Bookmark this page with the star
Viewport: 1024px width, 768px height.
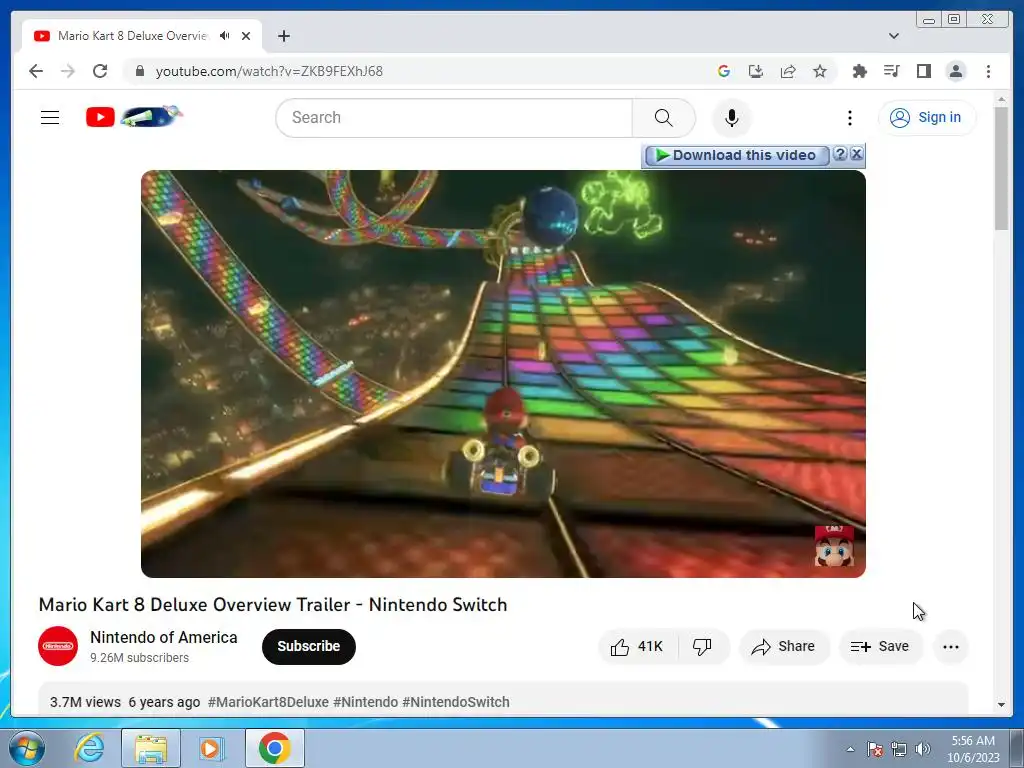click(820, 71)
